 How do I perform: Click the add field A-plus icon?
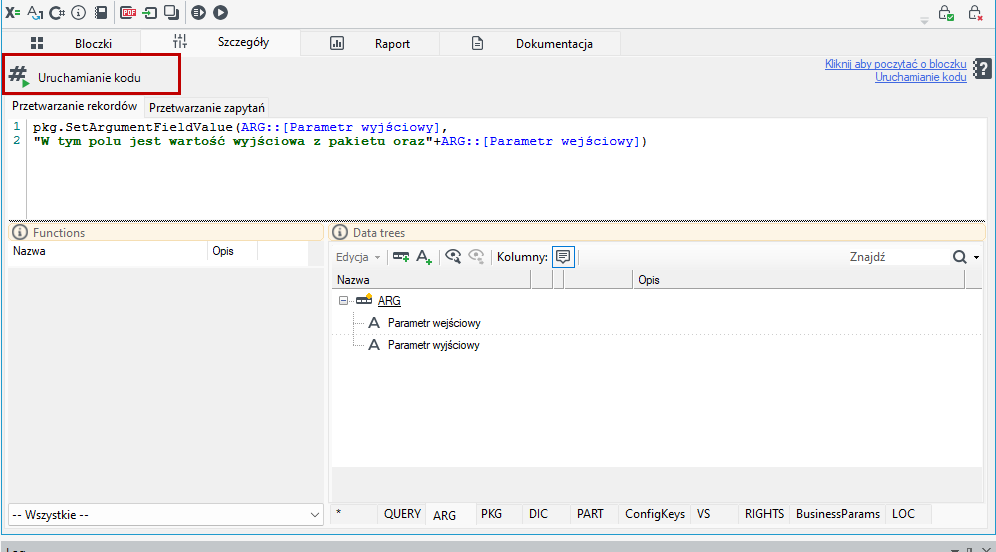point(424,257)
